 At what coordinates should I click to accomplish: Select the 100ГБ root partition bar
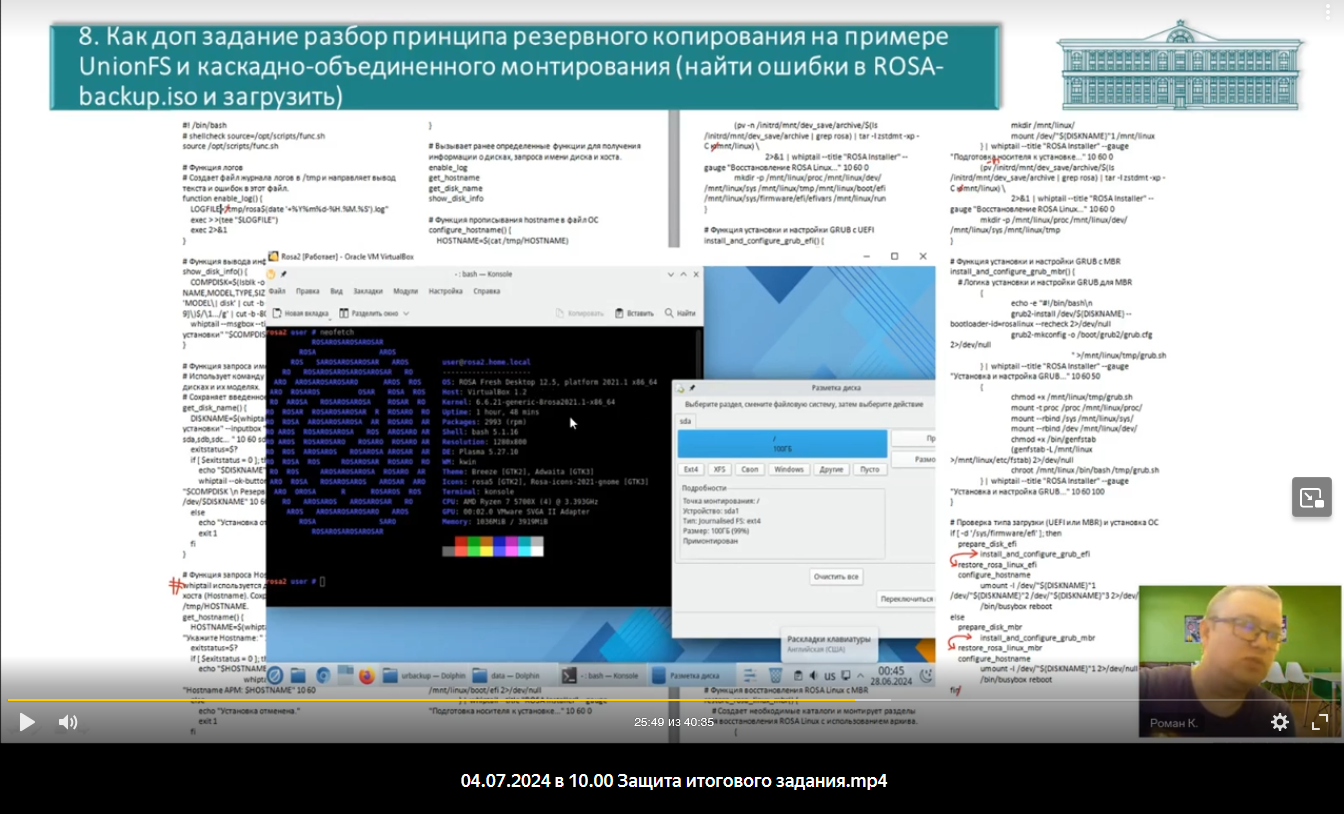point(782,443)
